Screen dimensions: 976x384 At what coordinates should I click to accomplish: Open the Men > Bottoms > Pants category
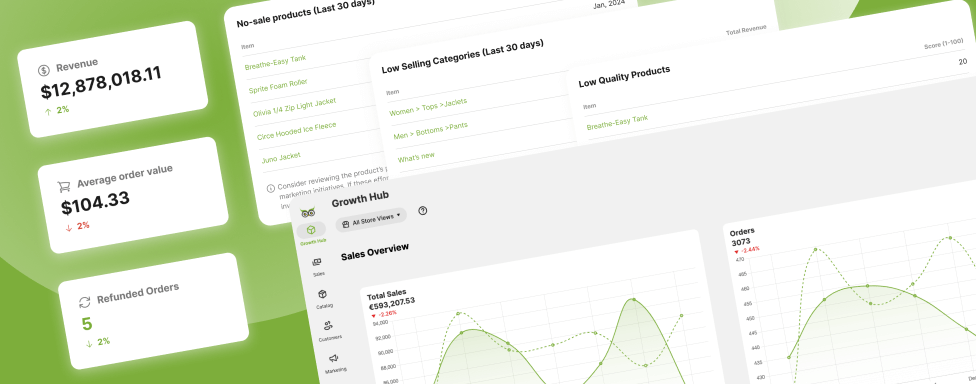click(430, 130)
